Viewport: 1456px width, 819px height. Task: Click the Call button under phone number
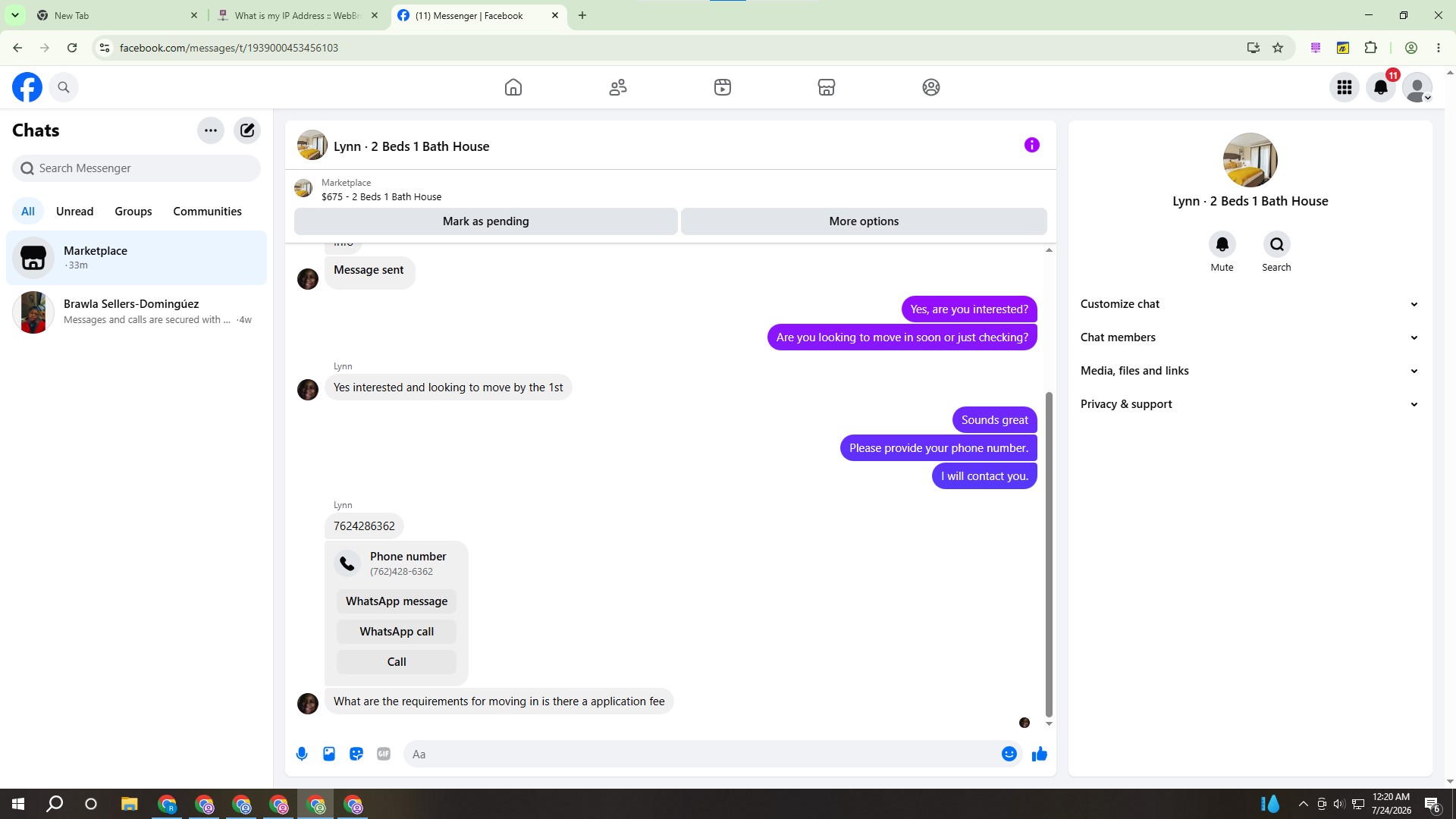click(x=397, y=662)
